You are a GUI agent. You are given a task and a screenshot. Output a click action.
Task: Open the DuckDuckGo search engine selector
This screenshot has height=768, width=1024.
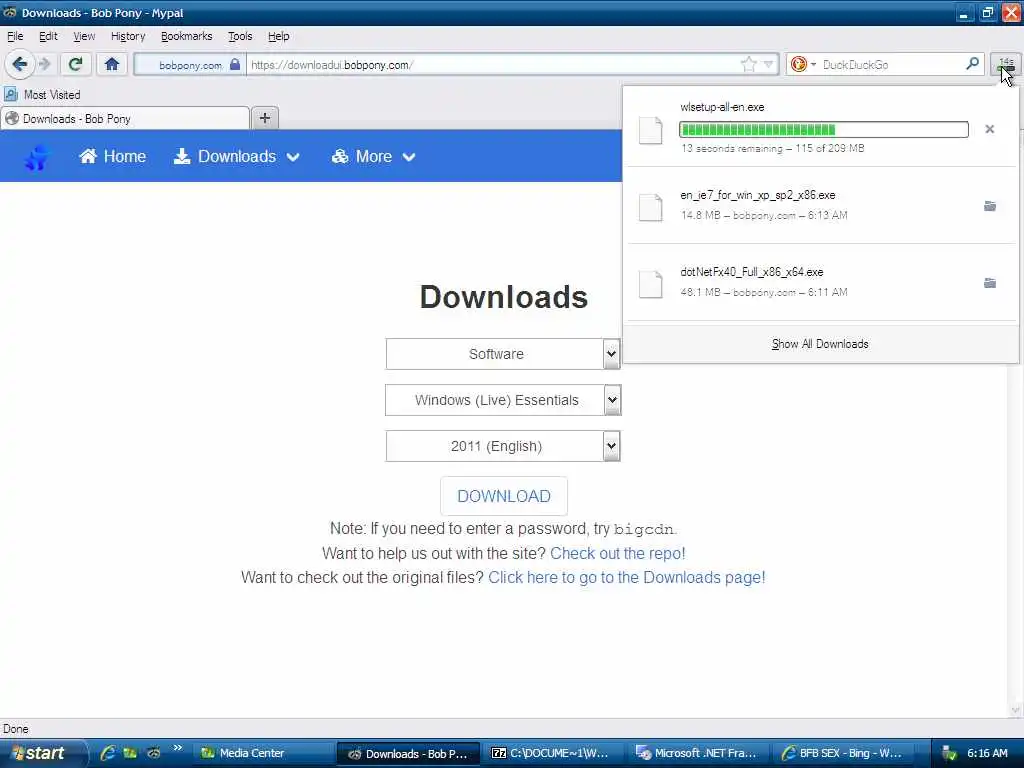[x=803, y=64]
